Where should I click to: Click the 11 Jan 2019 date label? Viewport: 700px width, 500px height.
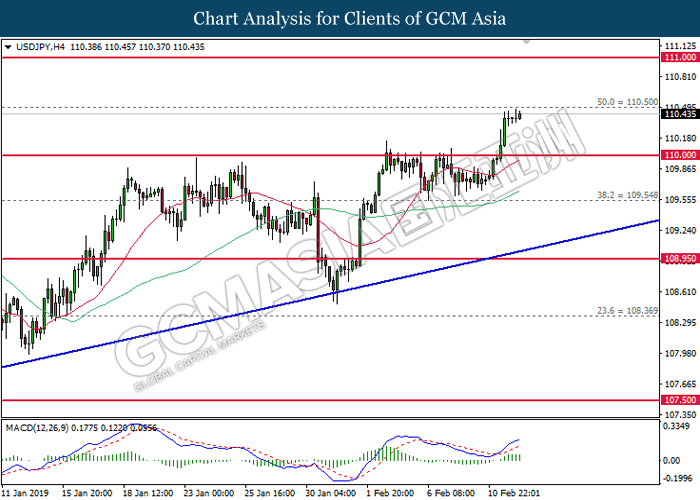(x=27, y=493)
